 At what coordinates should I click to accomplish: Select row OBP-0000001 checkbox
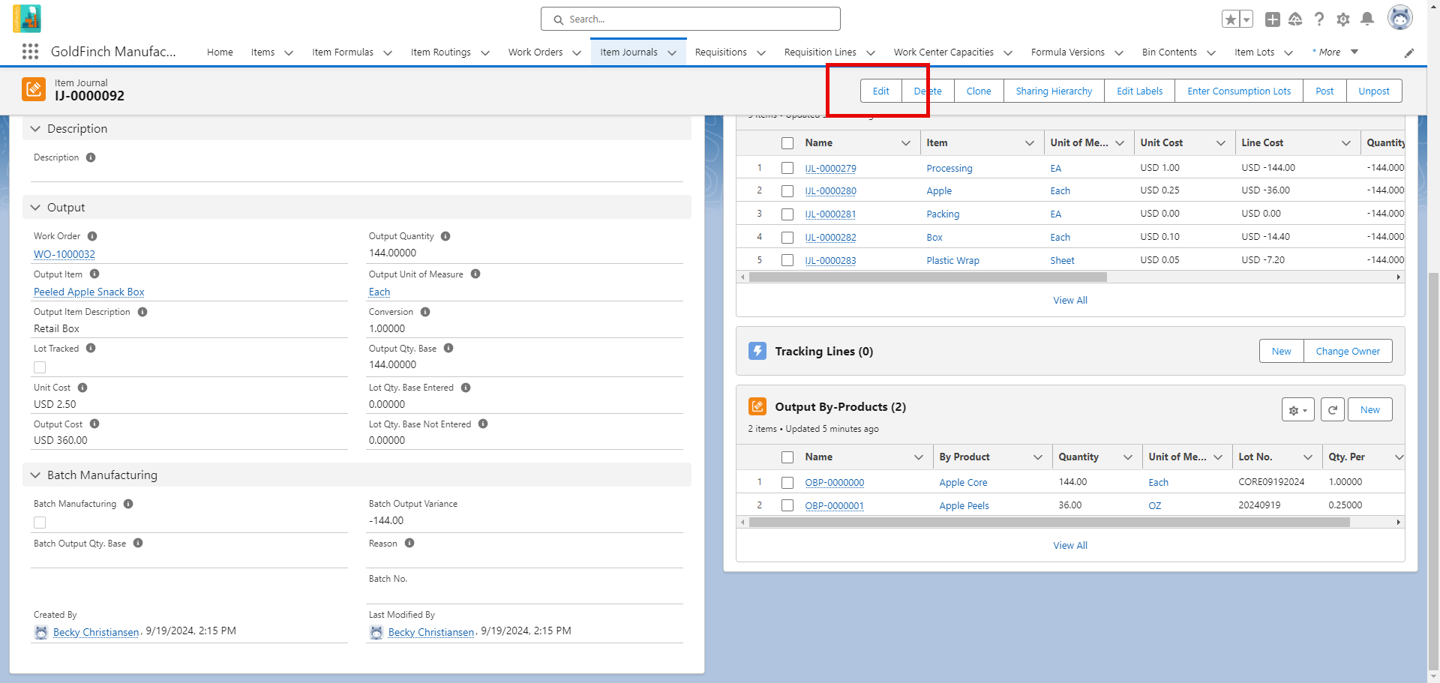pos(787,506)
